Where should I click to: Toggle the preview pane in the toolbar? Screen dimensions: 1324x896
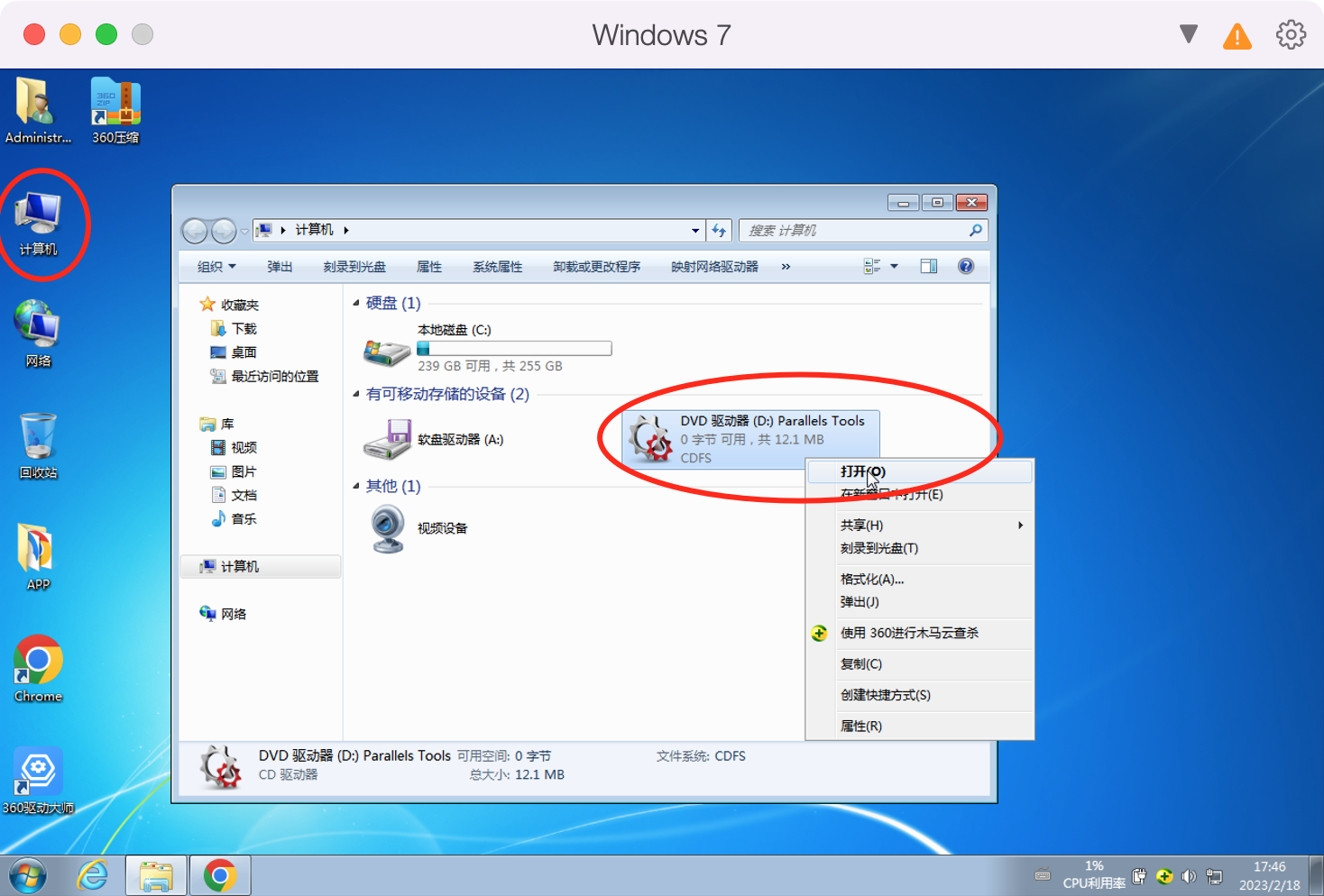[928, 266]
